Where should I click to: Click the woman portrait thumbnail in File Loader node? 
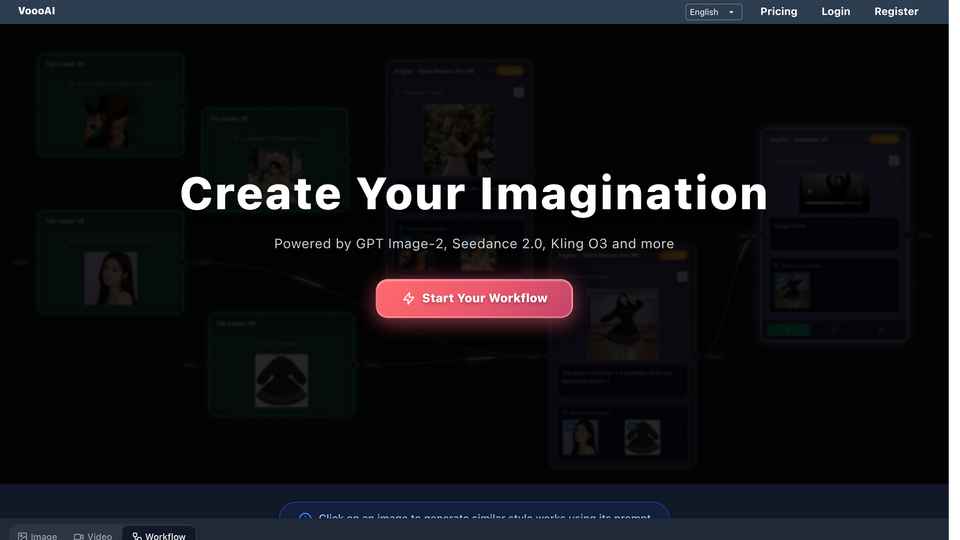click(x=111, y=278)
